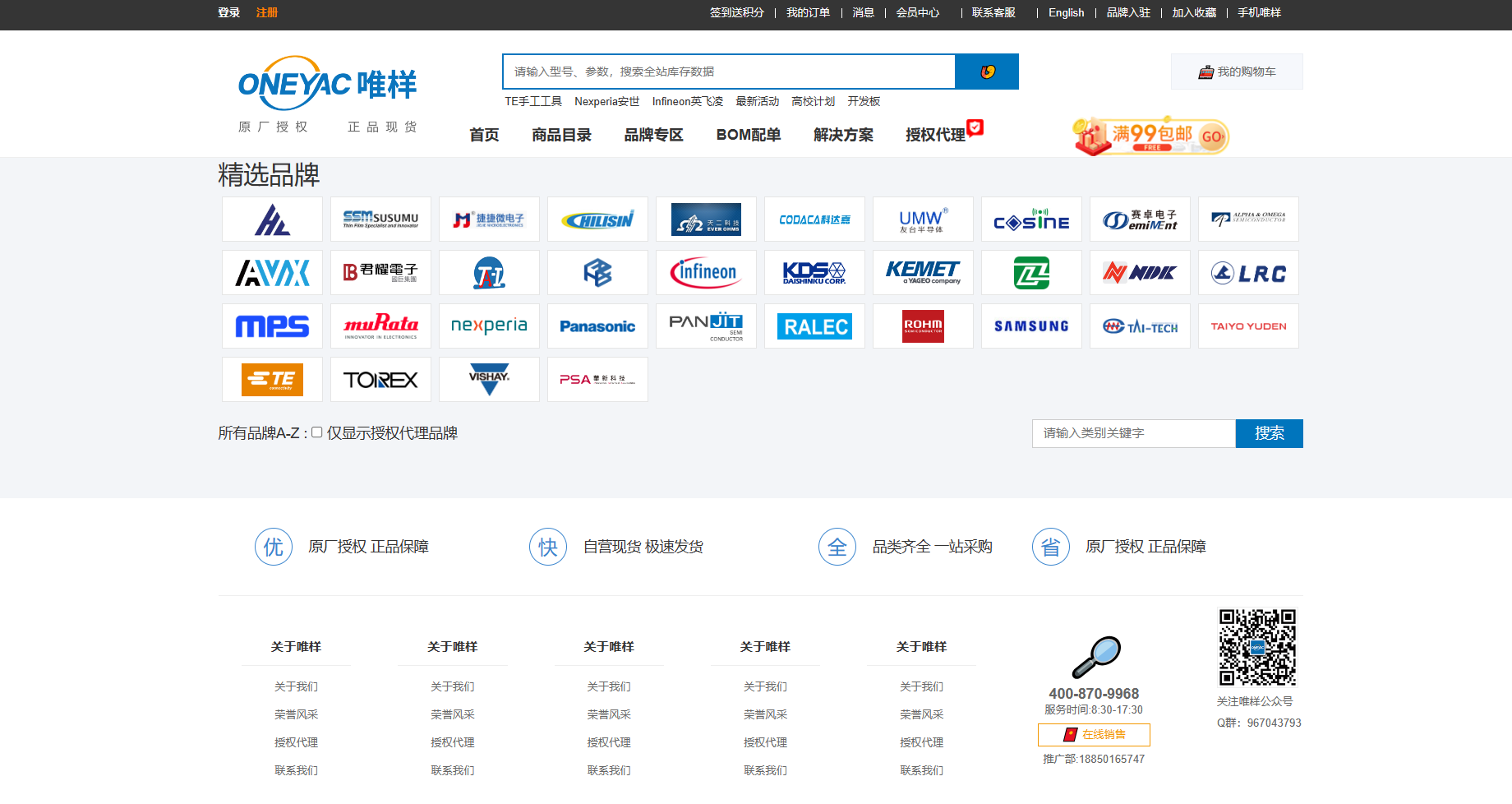Click the TE手工工具 hot search link

(x=533, y=101)
